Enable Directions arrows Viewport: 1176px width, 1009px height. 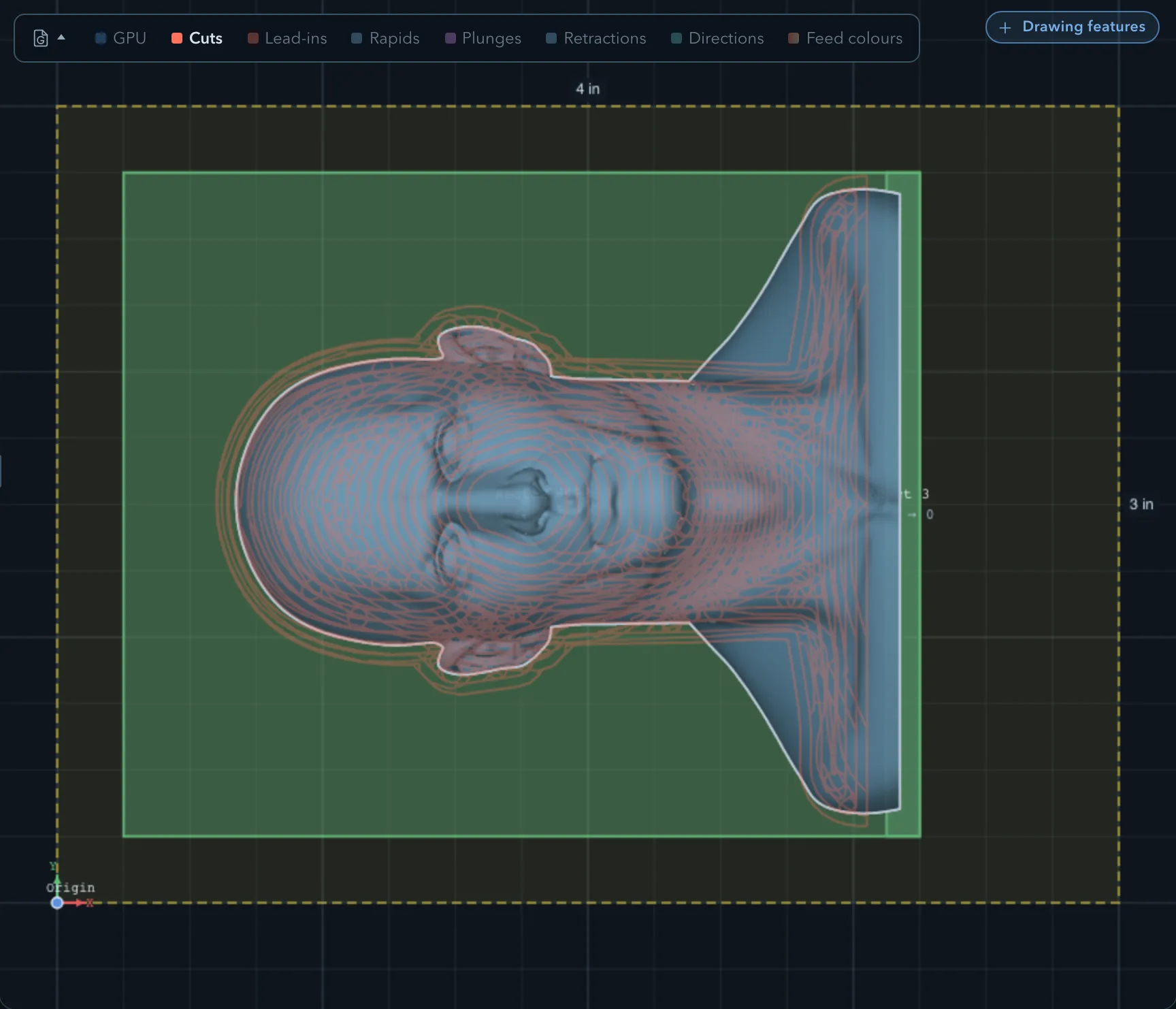pos(717,38)
